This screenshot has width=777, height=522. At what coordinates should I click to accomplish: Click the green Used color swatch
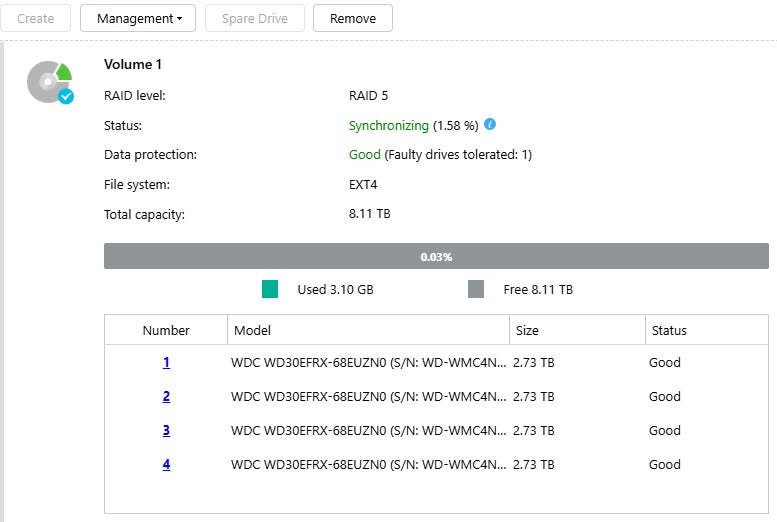coord(270,289)
